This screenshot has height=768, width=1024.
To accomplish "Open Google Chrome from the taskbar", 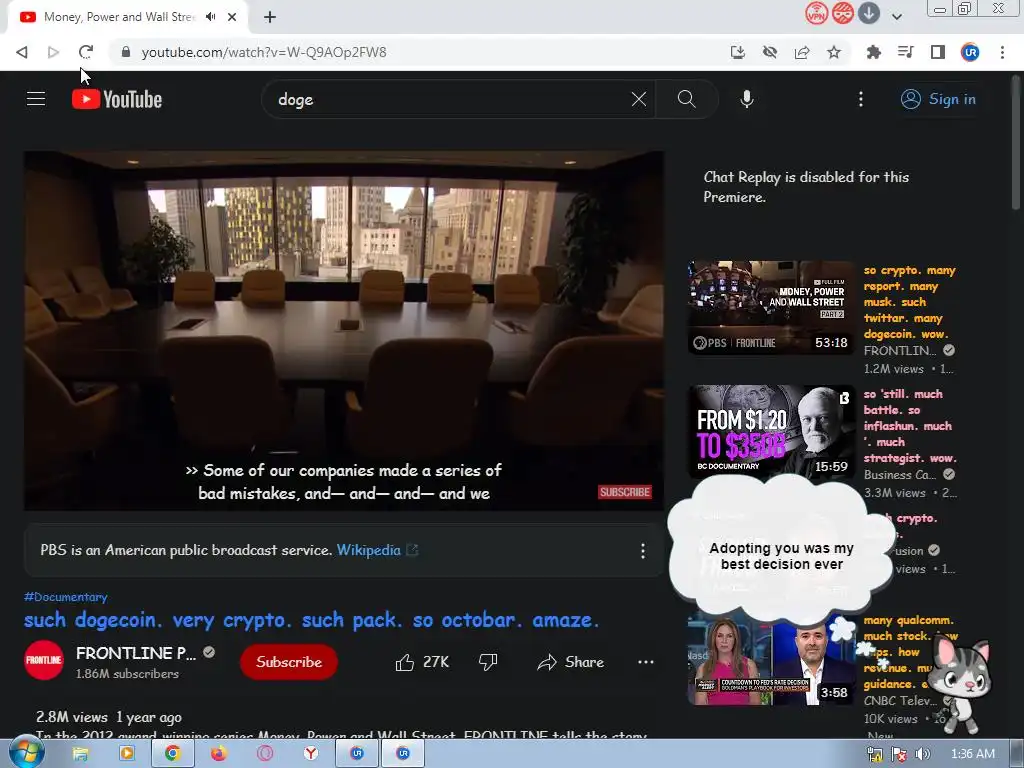I will coord(172,754).
